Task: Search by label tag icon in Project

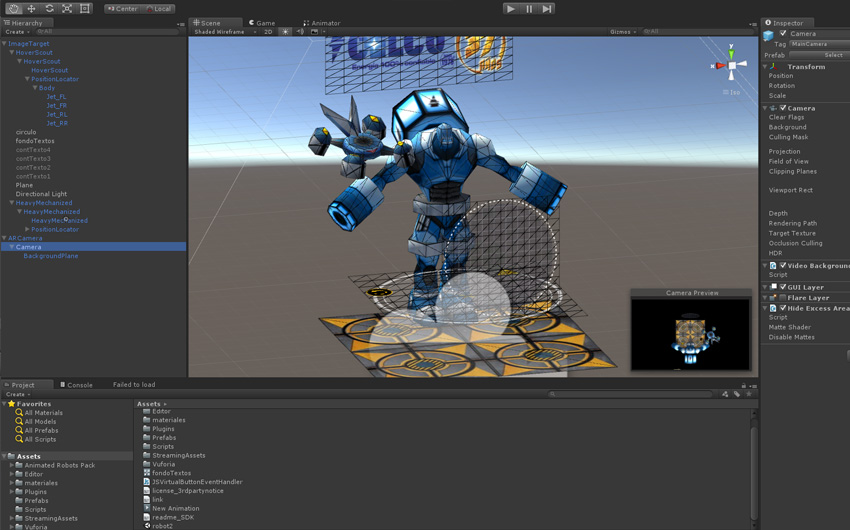Action: [x=737, y=394]
